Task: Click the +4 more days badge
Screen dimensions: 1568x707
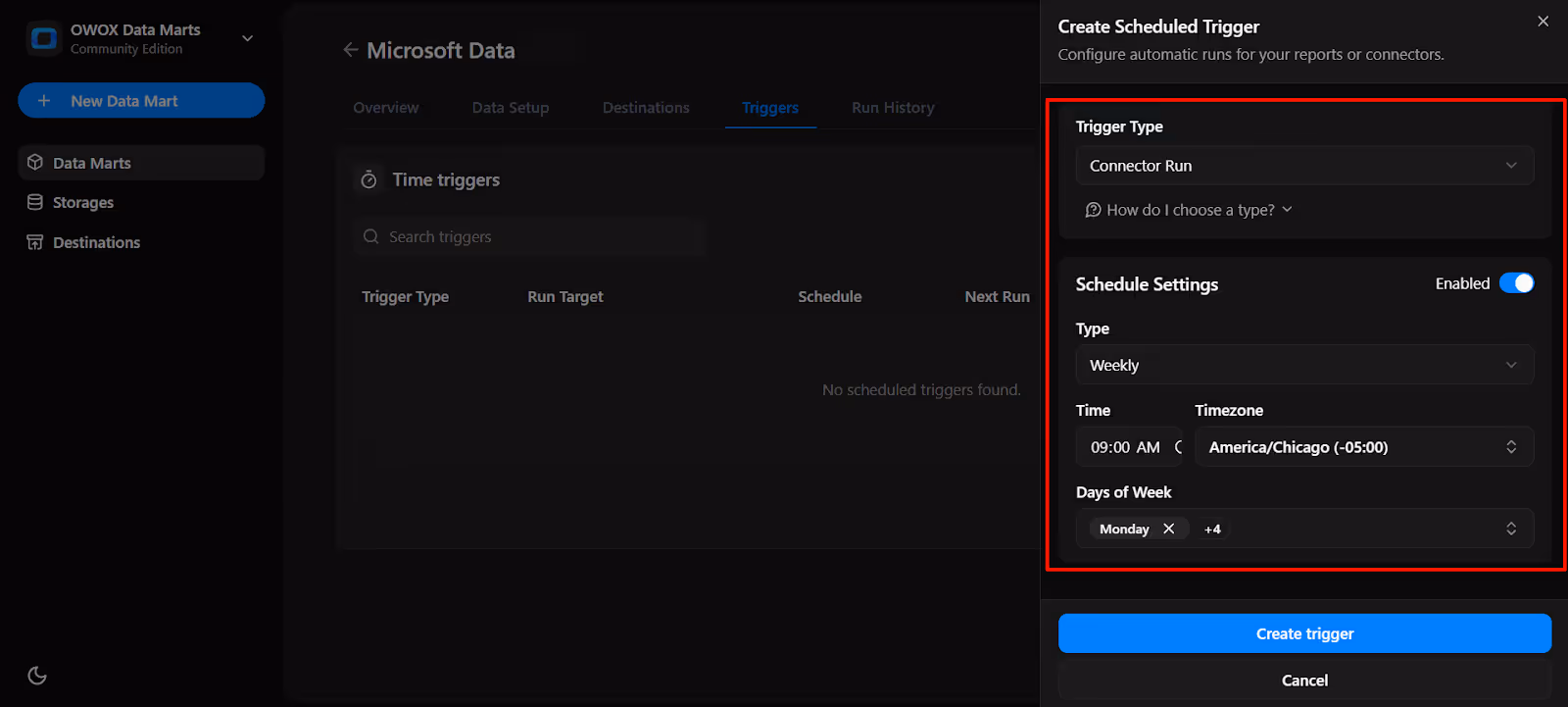Action: click(1212, 530)
